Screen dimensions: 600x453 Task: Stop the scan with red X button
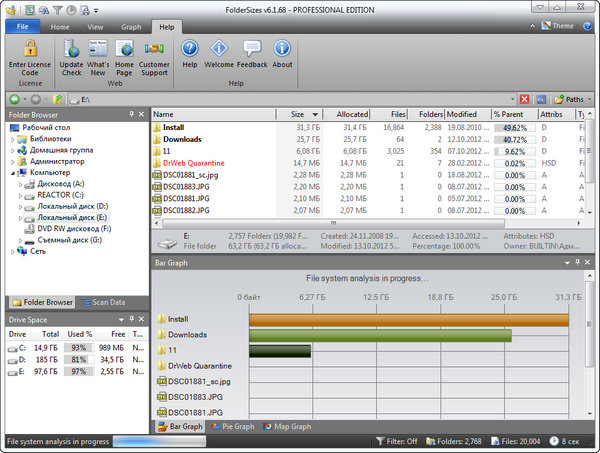coord(522,100)
